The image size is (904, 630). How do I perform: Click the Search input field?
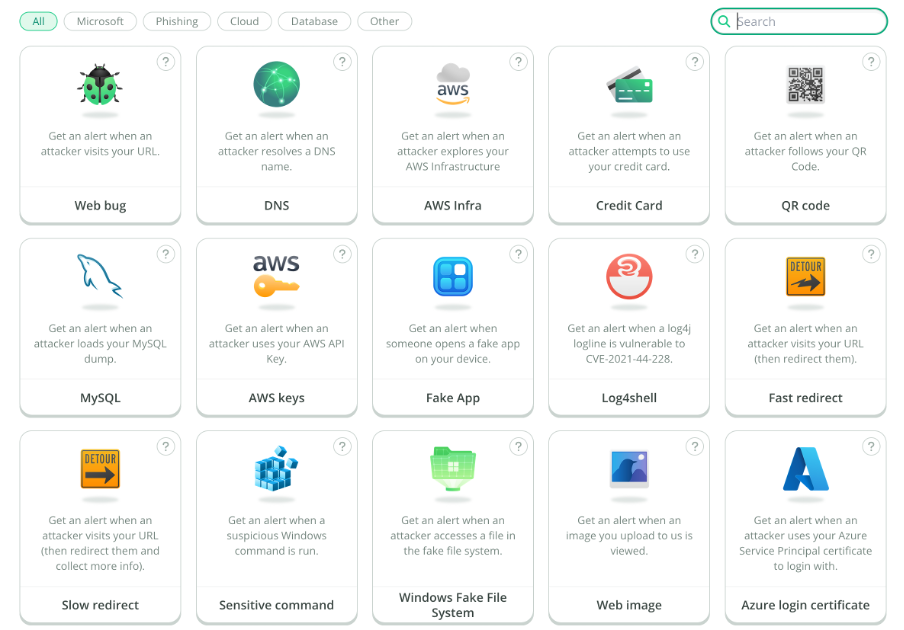coord(807,21)
